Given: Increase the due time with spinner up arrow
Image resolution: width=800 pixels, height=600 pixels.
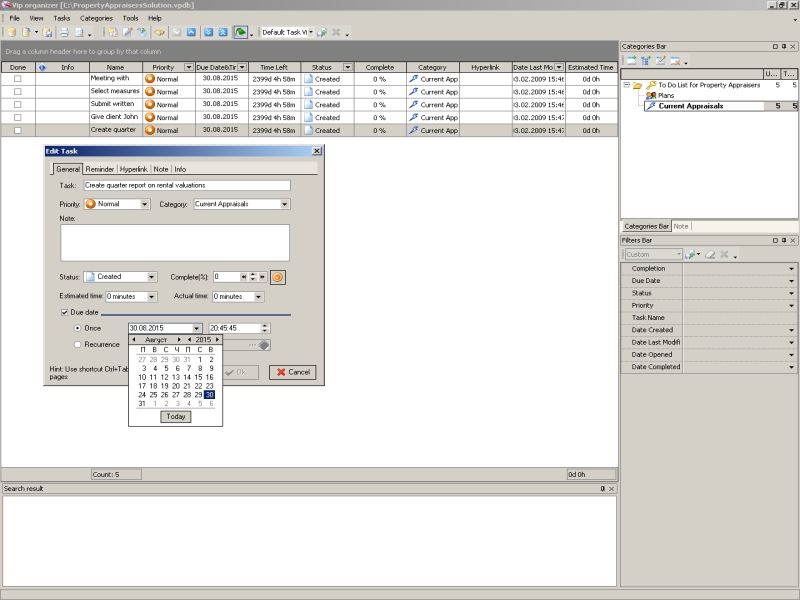Looking at the screenshot, I should 265,325.
